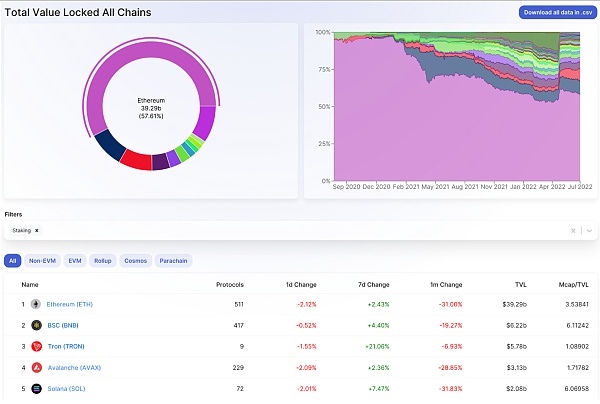The height and width of the screenshot is (404, 600).
Task: Sort by the 7d Change column
Action: click(x=373, y=285)
